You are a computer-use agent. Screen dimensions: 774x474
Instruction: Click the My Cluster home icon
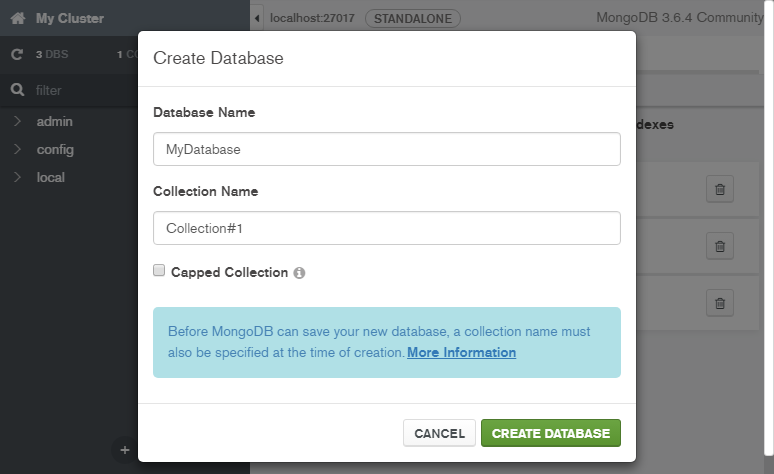tap(17, 18)
